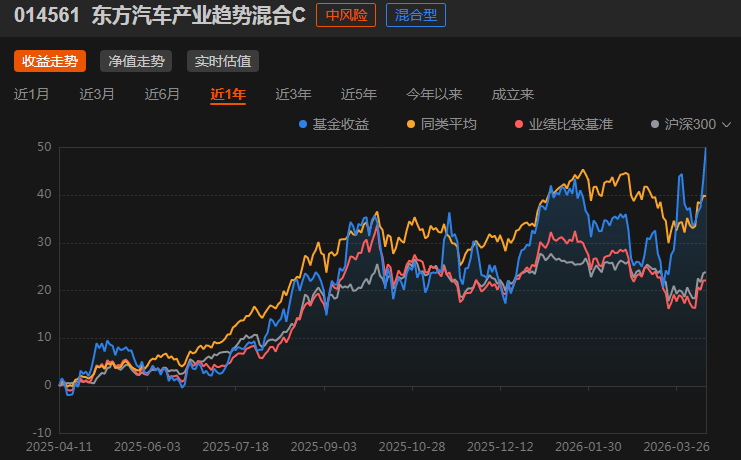Click the 2025-09-03 axis date label
Image resolution: width=741 pixels, height=460 pixels.
tap(324, 447)
